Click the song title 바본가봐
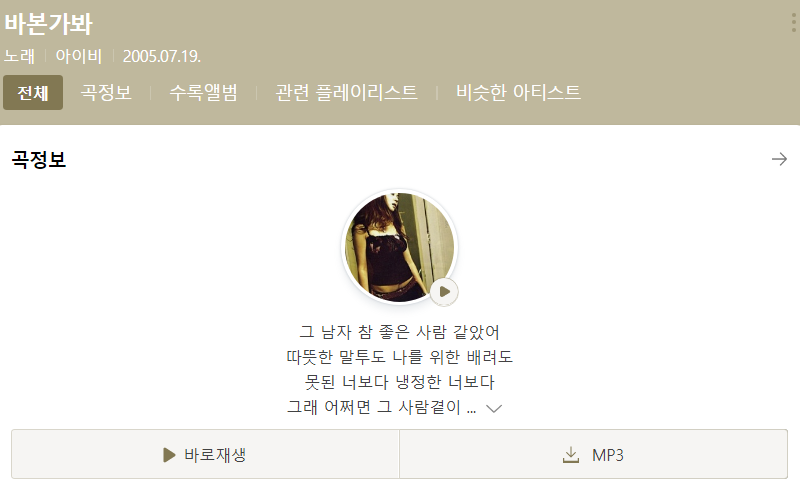The image size is (800, 487). coord(48,24)
